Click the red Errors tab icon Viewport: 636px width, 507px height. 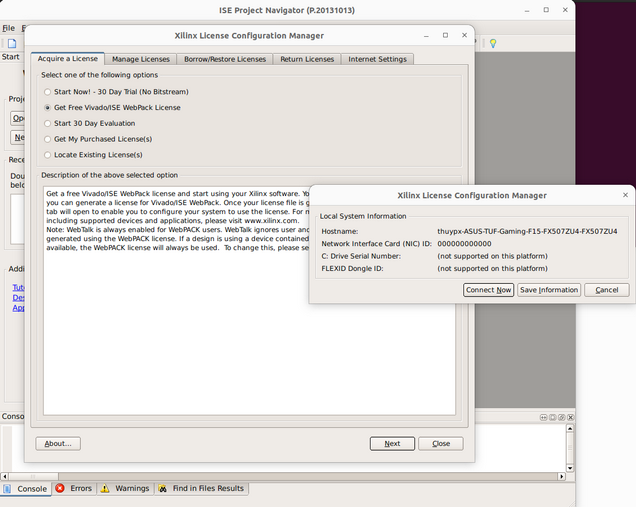coord(60,488)
